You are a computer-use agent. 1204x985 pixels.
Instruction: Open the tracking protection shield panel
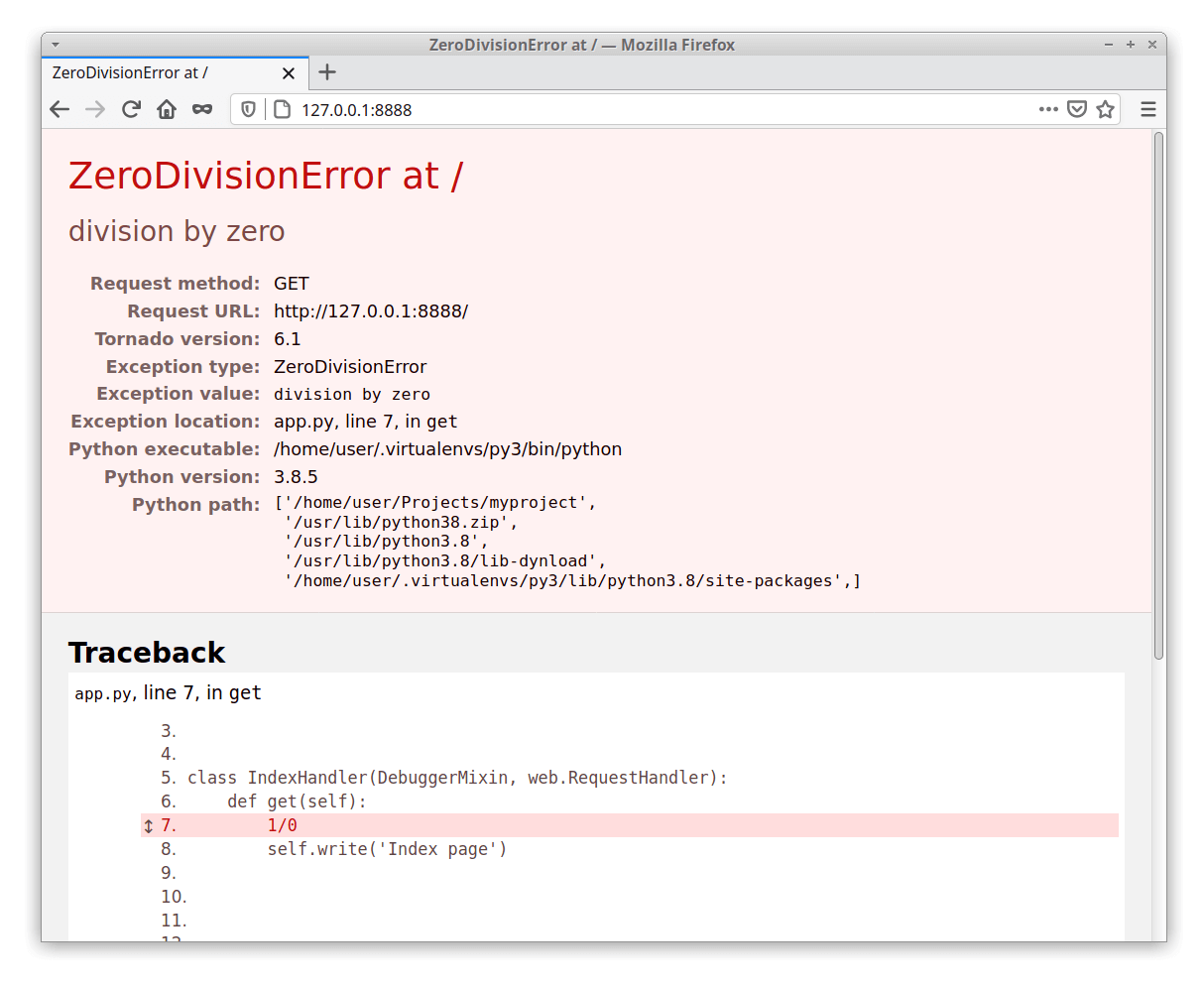248,109
